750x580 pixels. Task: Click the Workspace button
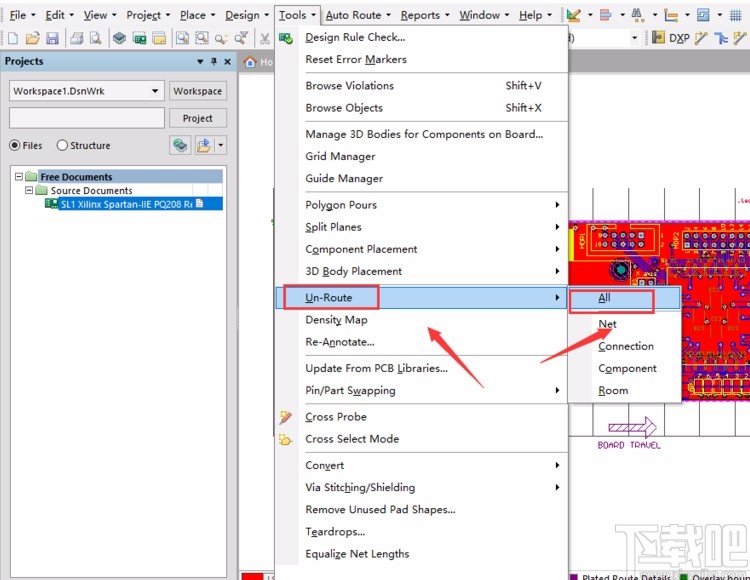click(198, 91)
